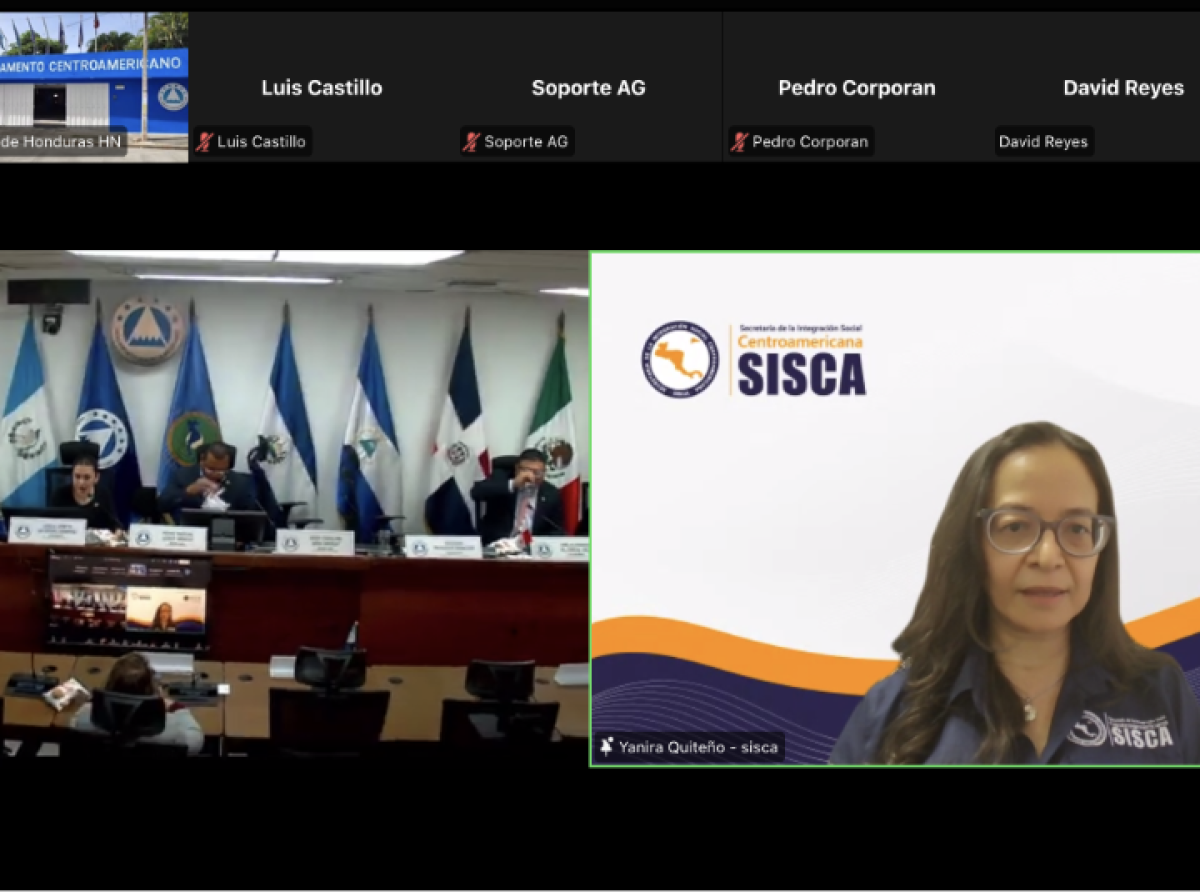This screenshot has height=892, width=1200.
Task: Click the 'David Reyes' small name label
Action: [x=1043, y=142]
